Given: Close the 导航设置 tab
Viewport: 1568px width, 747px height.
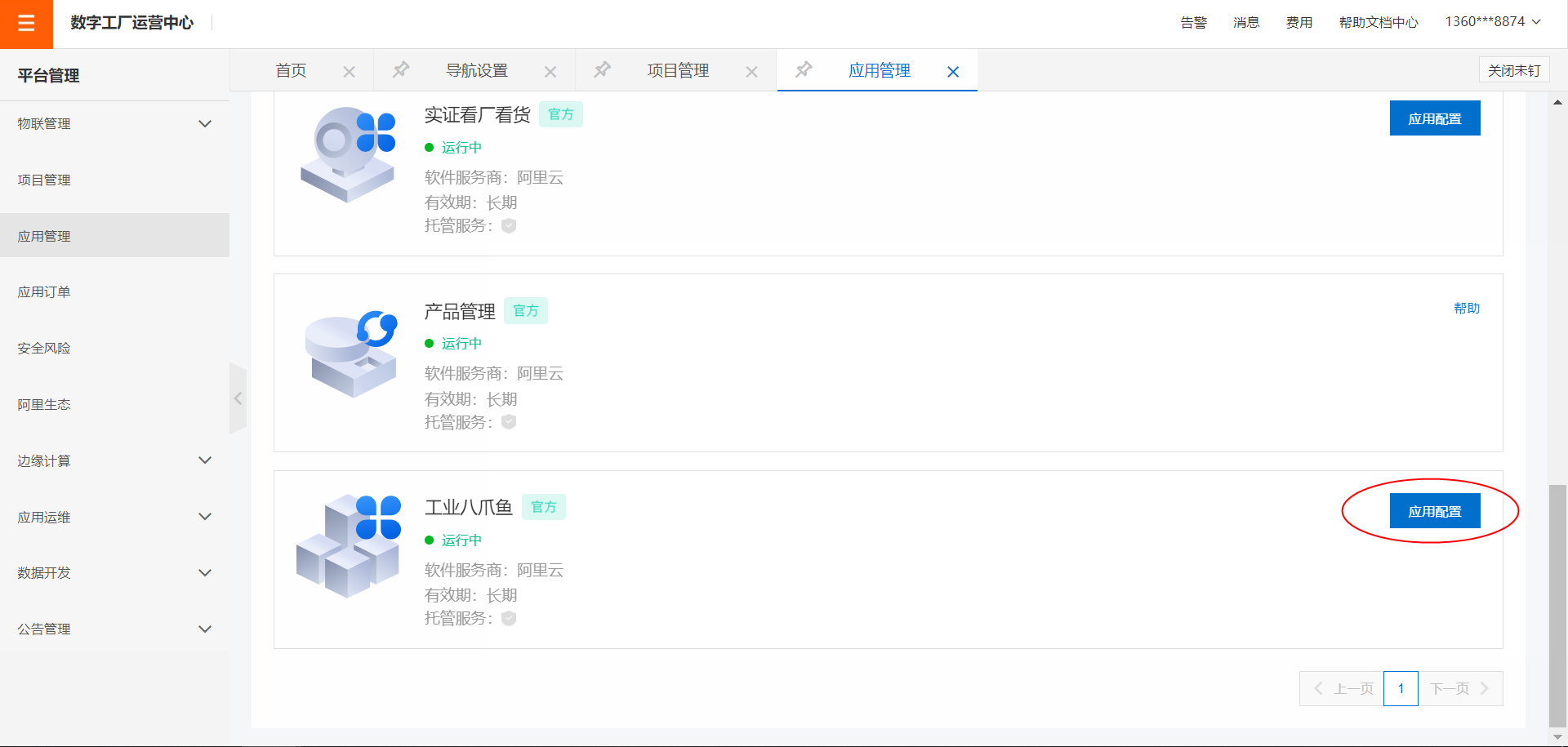Looking at the screenshot, I should (x=550, y=72).
